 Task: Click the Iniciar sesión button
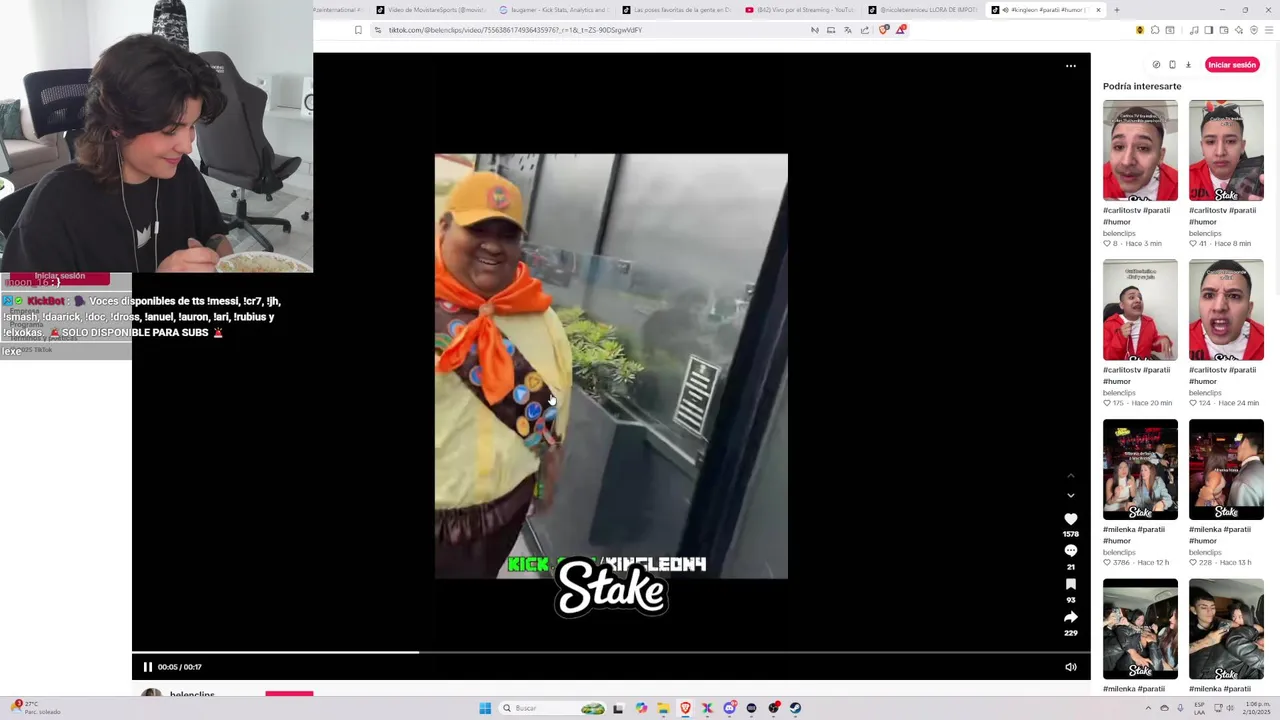tap(1232, 65)
